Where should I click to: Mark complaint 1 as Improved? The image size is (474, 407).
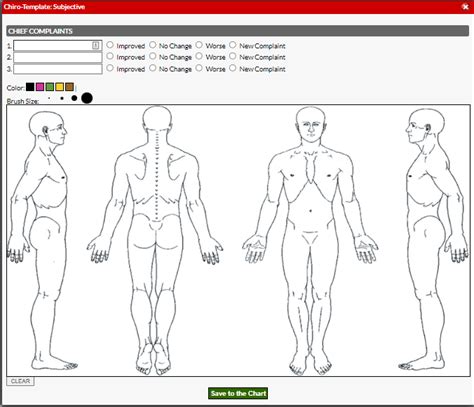(110, 45)
